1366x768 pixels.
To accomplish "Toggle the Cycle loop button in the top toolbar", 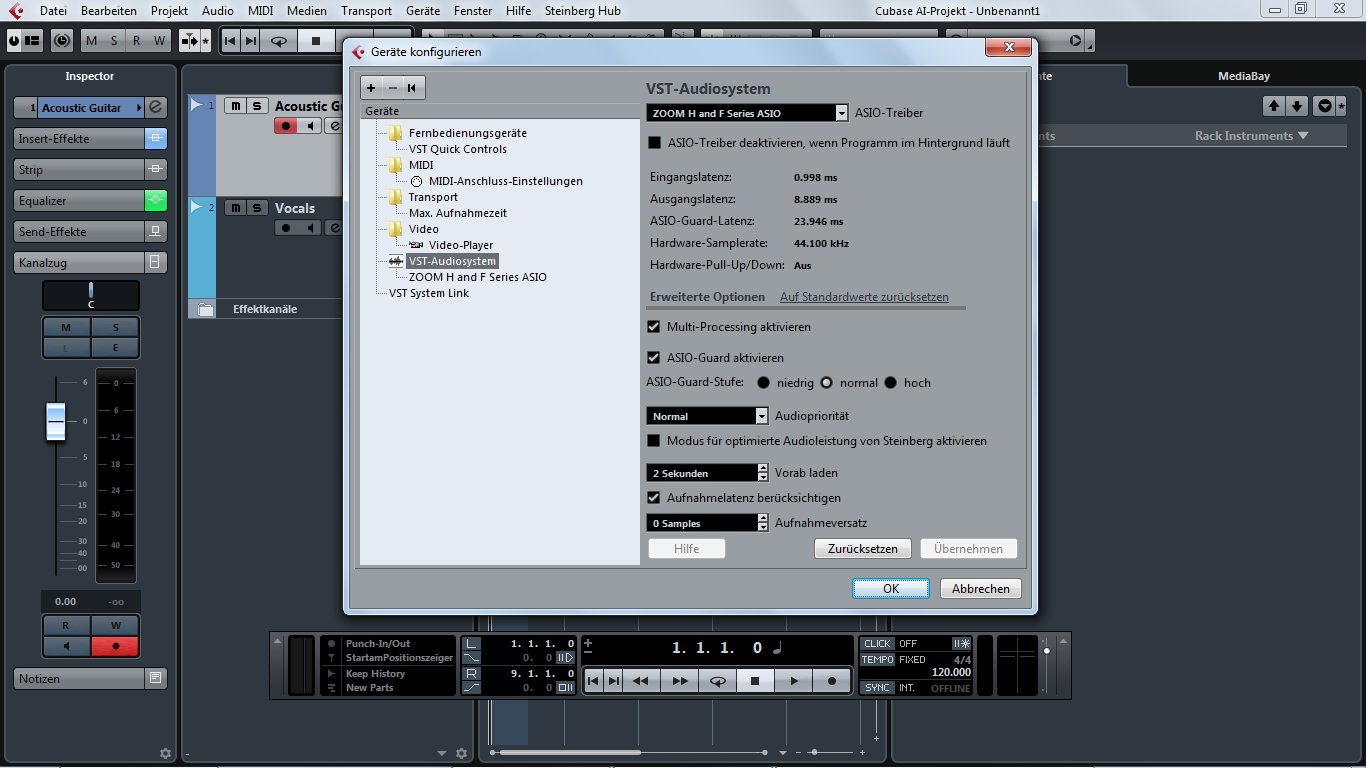I will (280, 41).
